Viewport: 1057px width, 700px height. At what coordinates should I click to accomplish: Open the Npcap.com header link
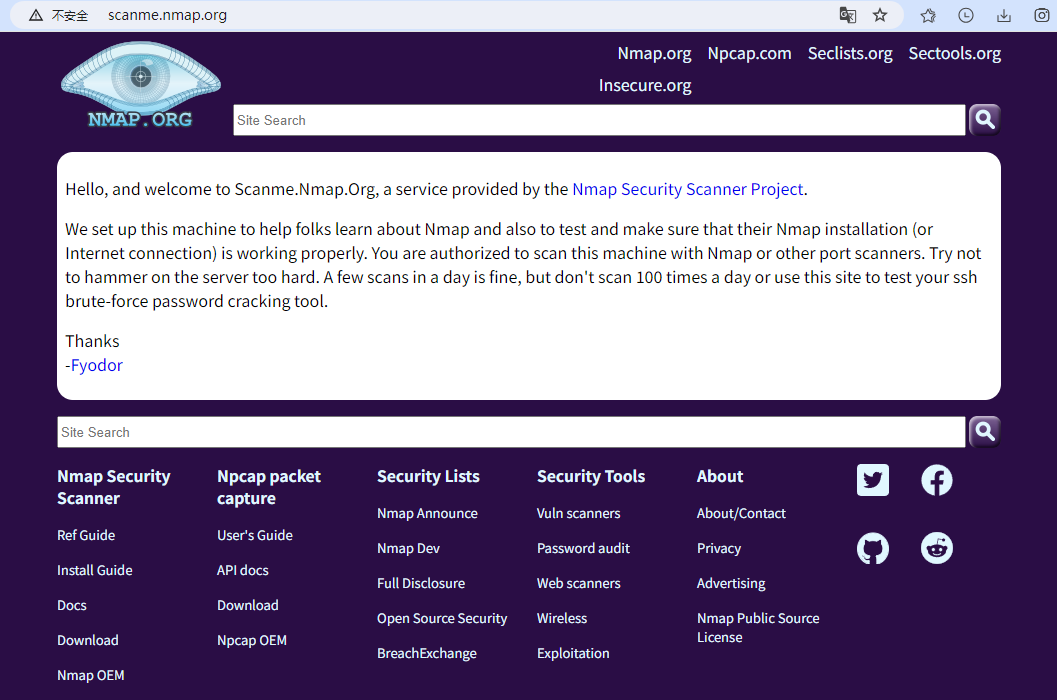tap(749, 53)
